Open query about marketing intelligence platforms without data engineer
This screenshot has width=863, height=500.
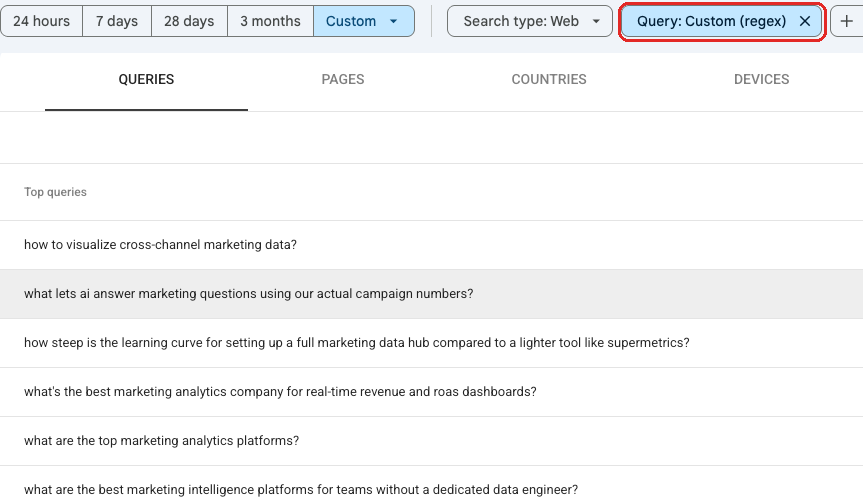432,485
